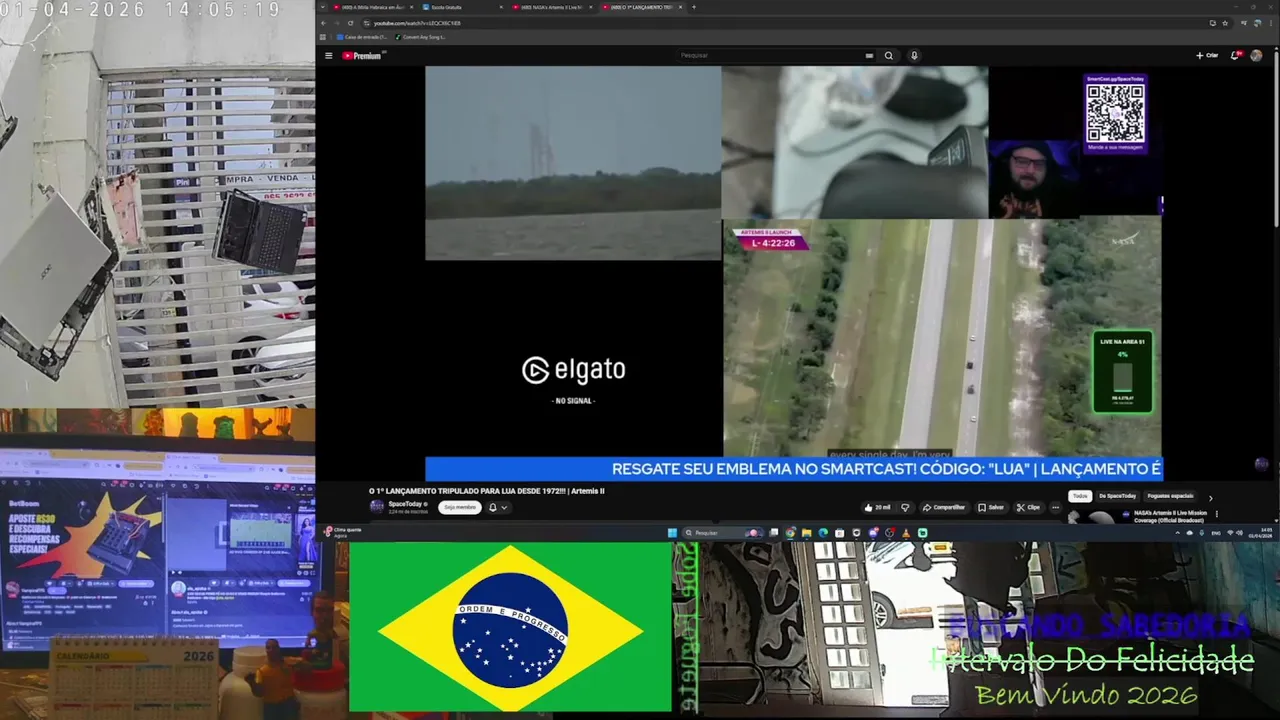1280x720 pixels.
Task: Click the YouTube Premium logo
Action: pos(363,56)
